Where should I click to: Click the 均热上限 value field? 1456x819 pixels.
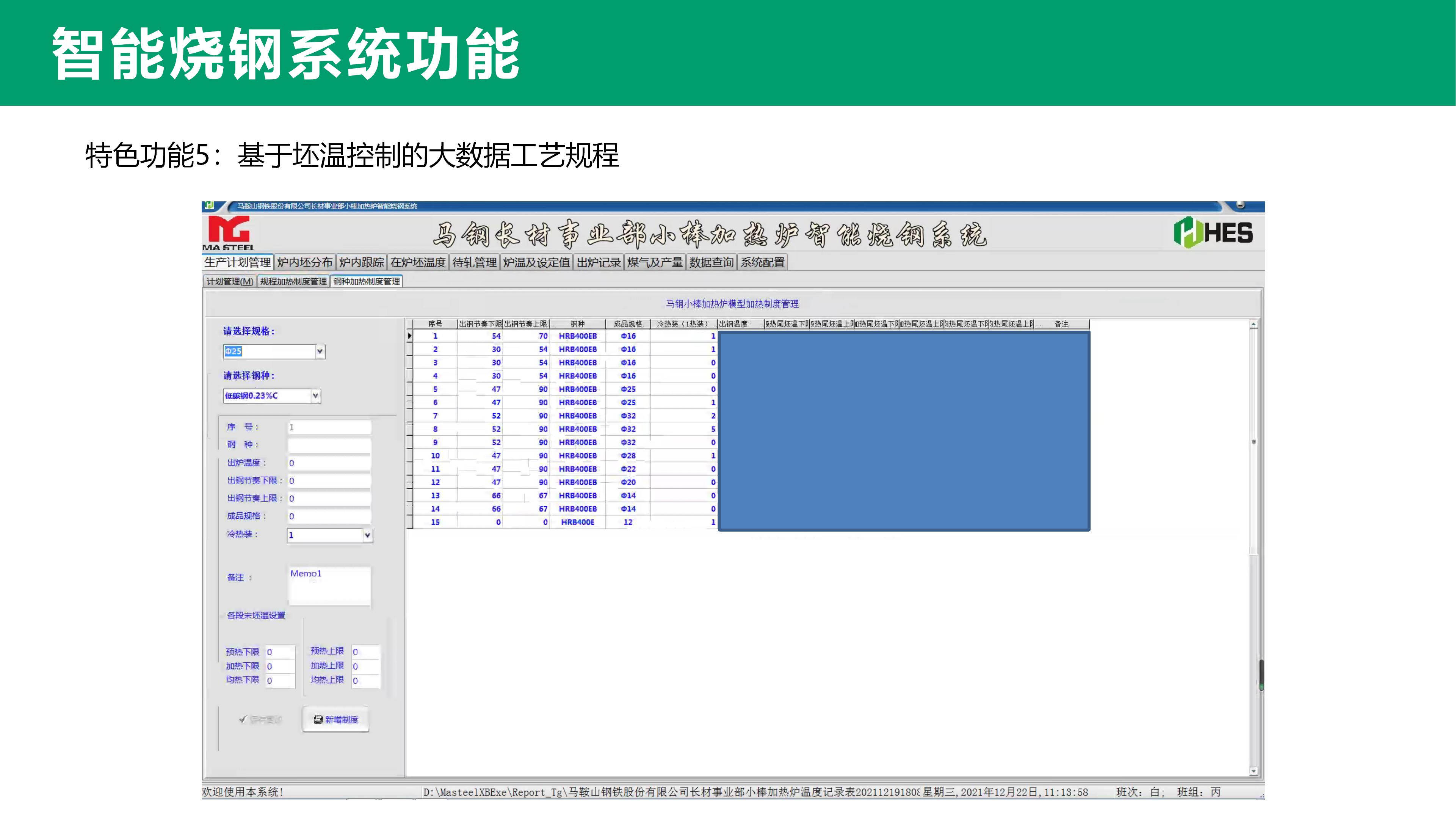point(366,681)
